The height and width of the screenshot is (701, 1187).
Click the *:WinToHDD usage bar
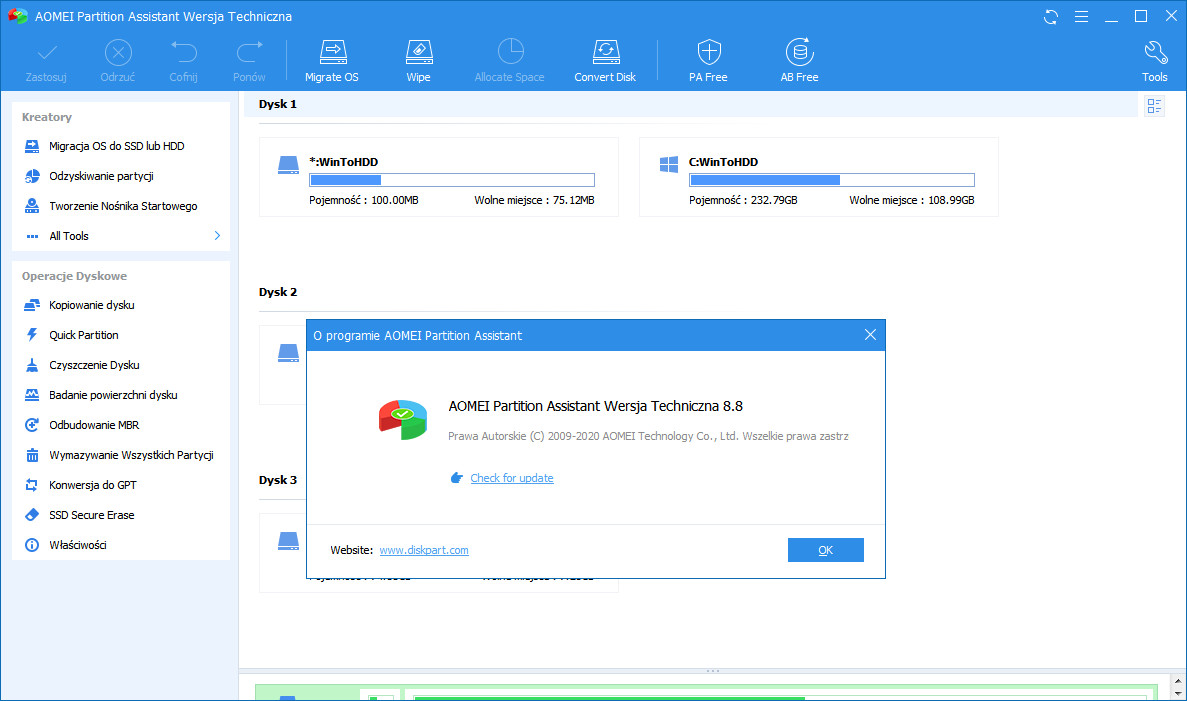452,180
